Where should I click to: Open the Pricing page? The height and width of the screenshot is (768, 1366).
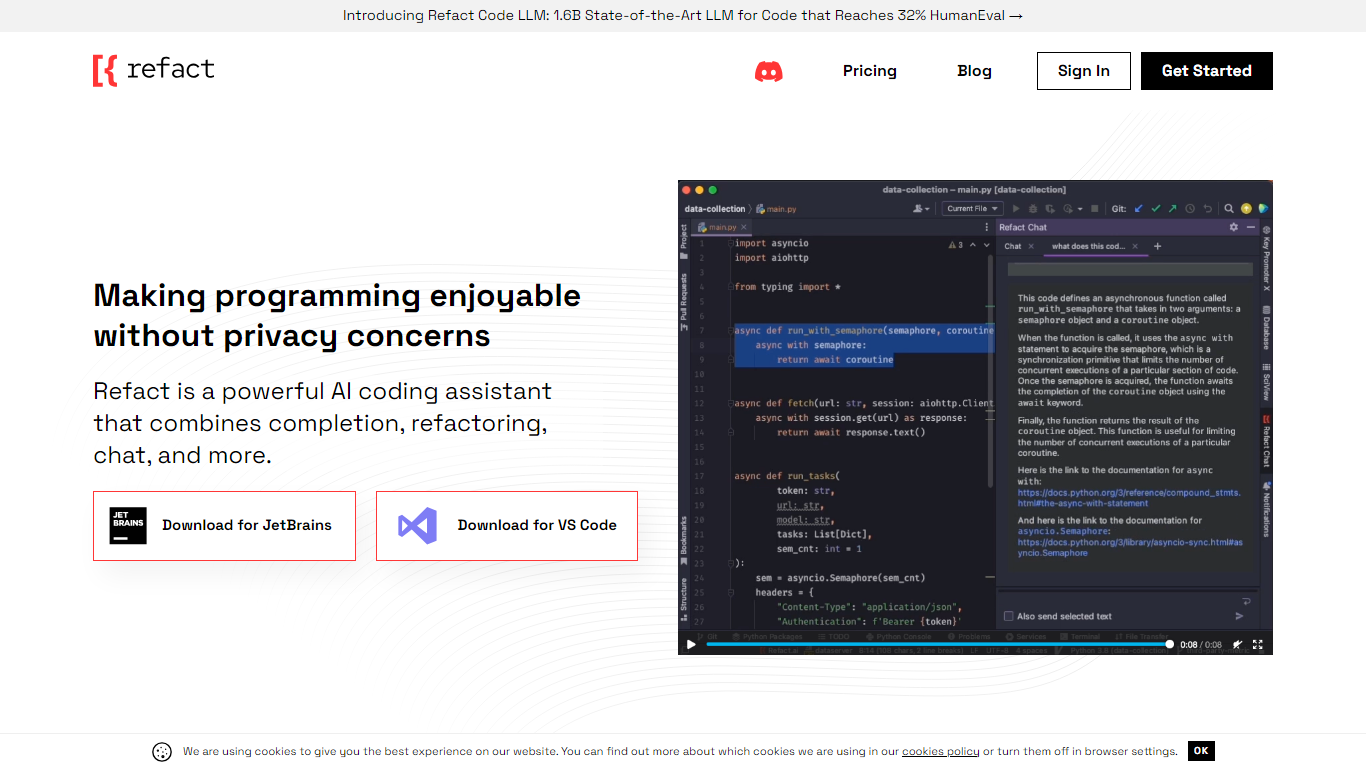pos(869,71)
